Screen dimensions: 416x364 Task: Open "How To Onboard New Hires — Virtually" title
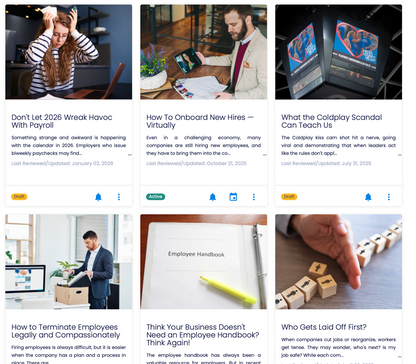click(x=200, y=121)
